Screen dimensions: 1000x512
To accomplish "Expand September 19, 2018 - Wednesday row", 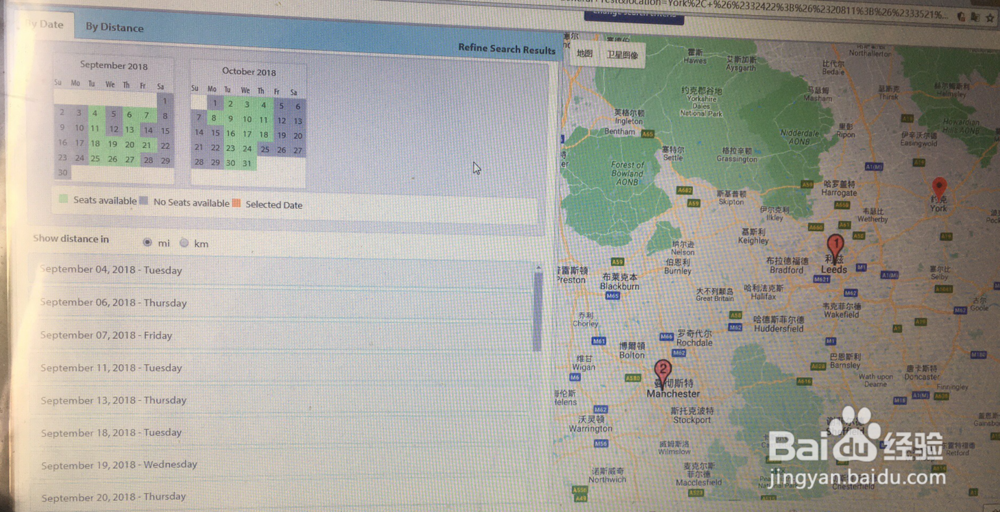I will pyautogui.click(x=281, y=465).
